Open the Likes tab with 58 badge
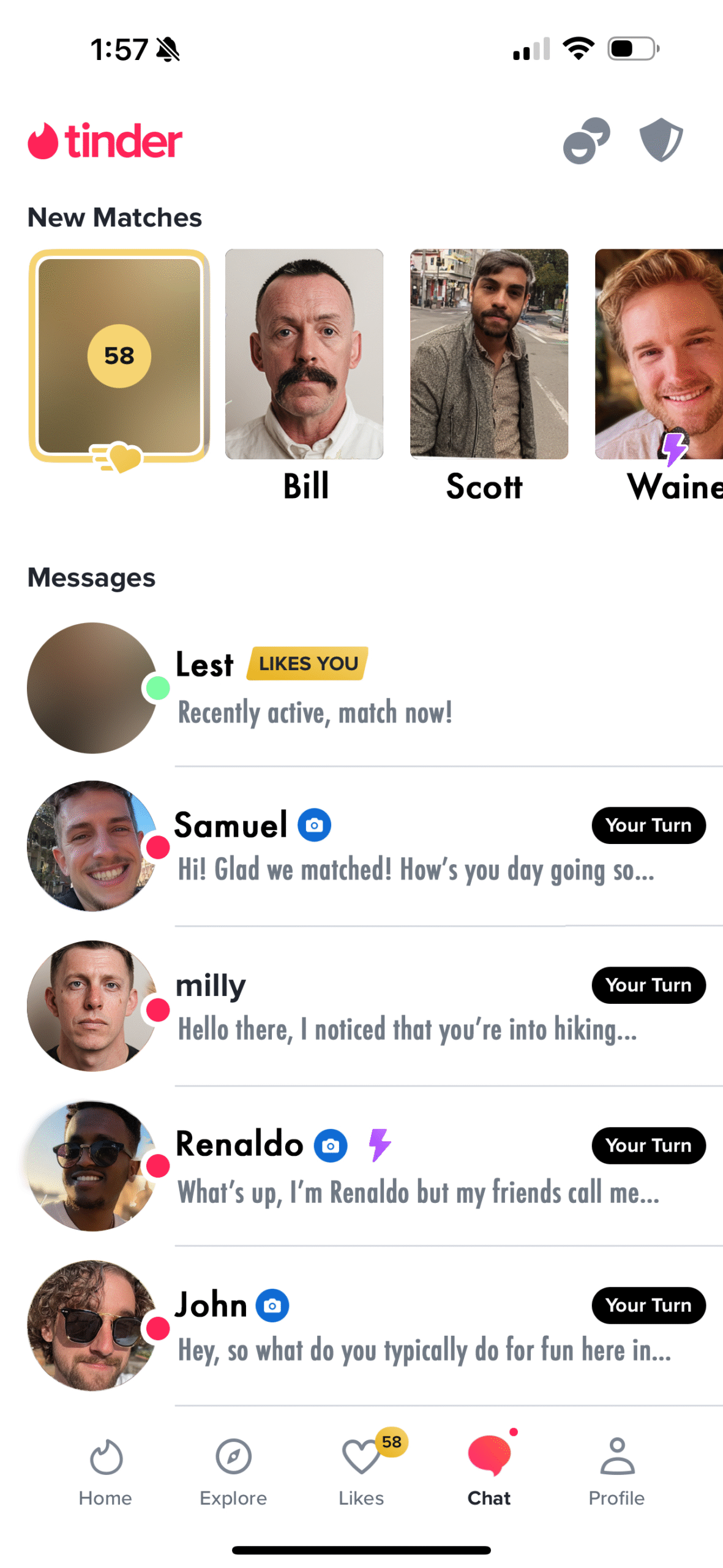723x1568 pixels. point(361,1471)
